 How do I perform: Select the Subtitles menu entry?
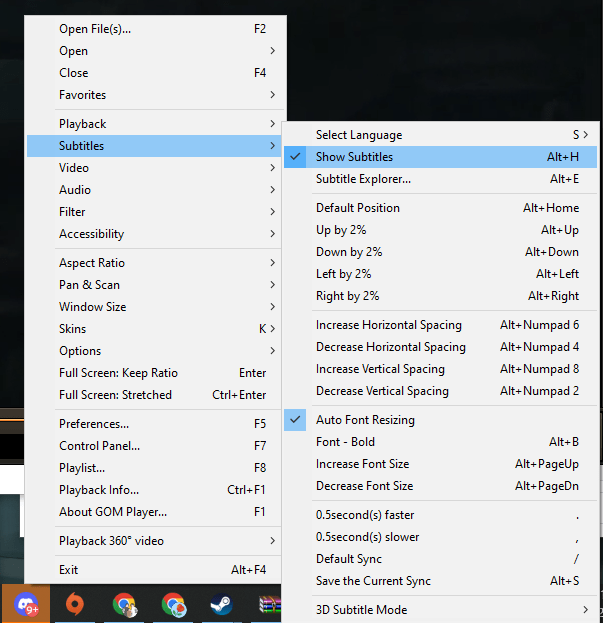(x=154, y=146)
